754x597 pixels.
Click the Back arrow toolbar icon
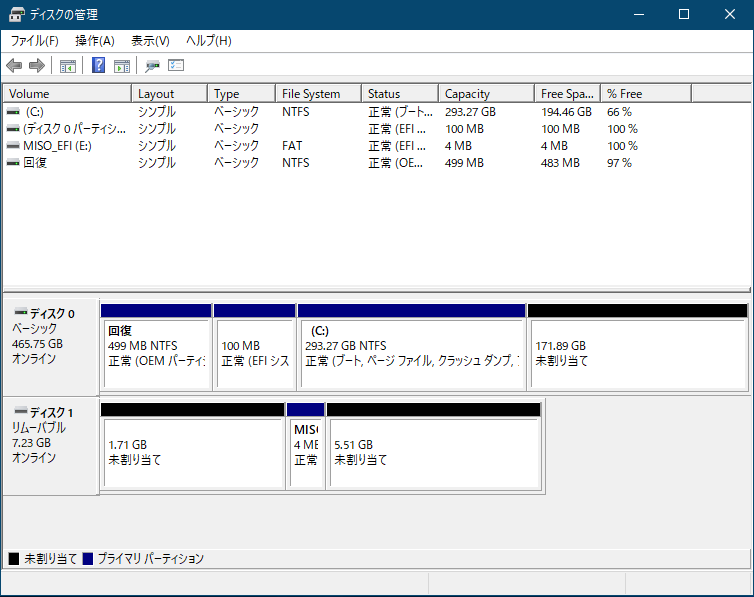point(14,65)
